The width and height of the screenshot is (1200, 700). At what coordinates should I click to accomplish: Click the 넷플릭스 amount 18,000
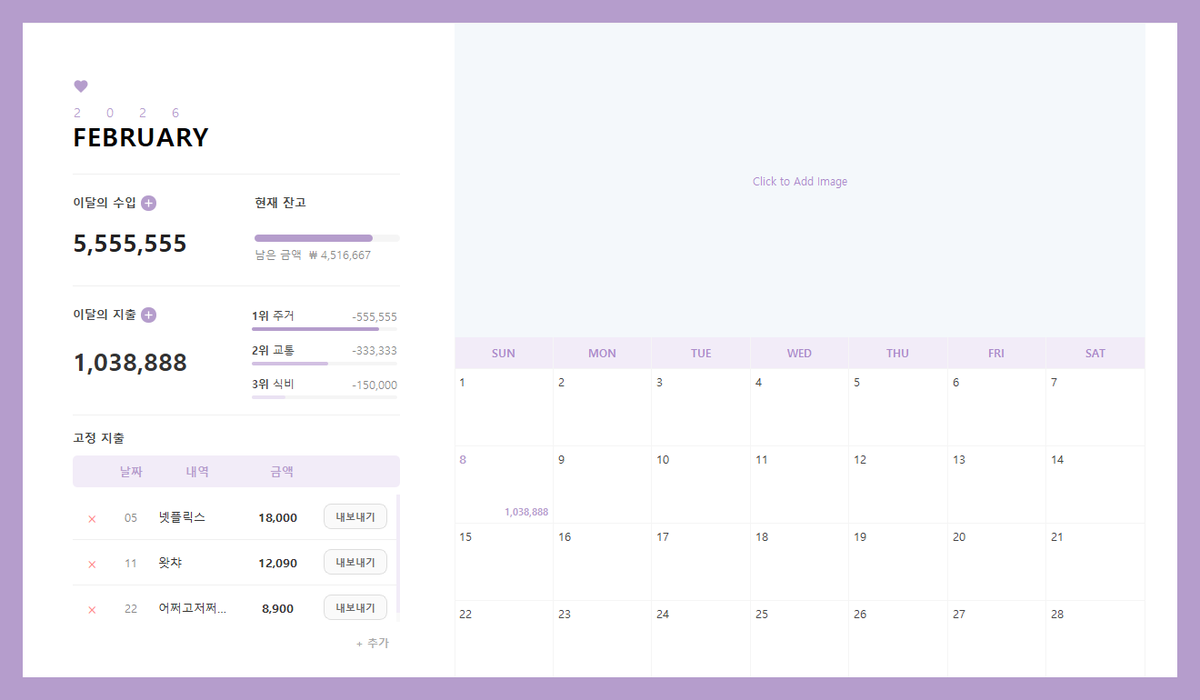point(278,518)
